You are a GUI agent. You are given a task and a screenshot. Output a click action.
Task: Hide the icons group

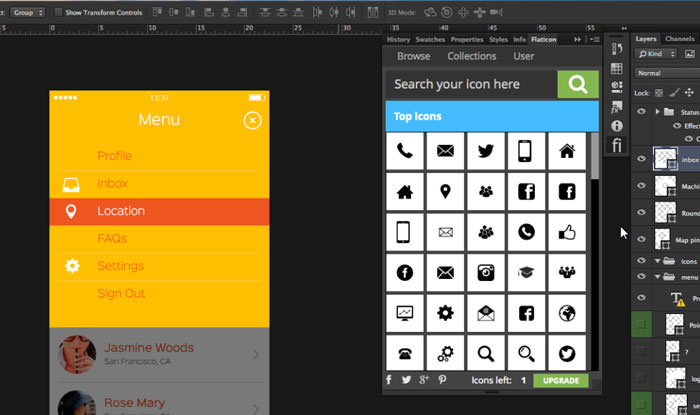tap(642, 261)
